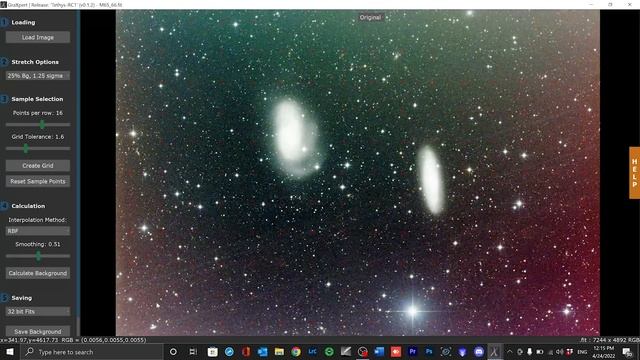Click the smaller elongated galaxy in image
640x360 pixels.
click(x=431, y=180)
